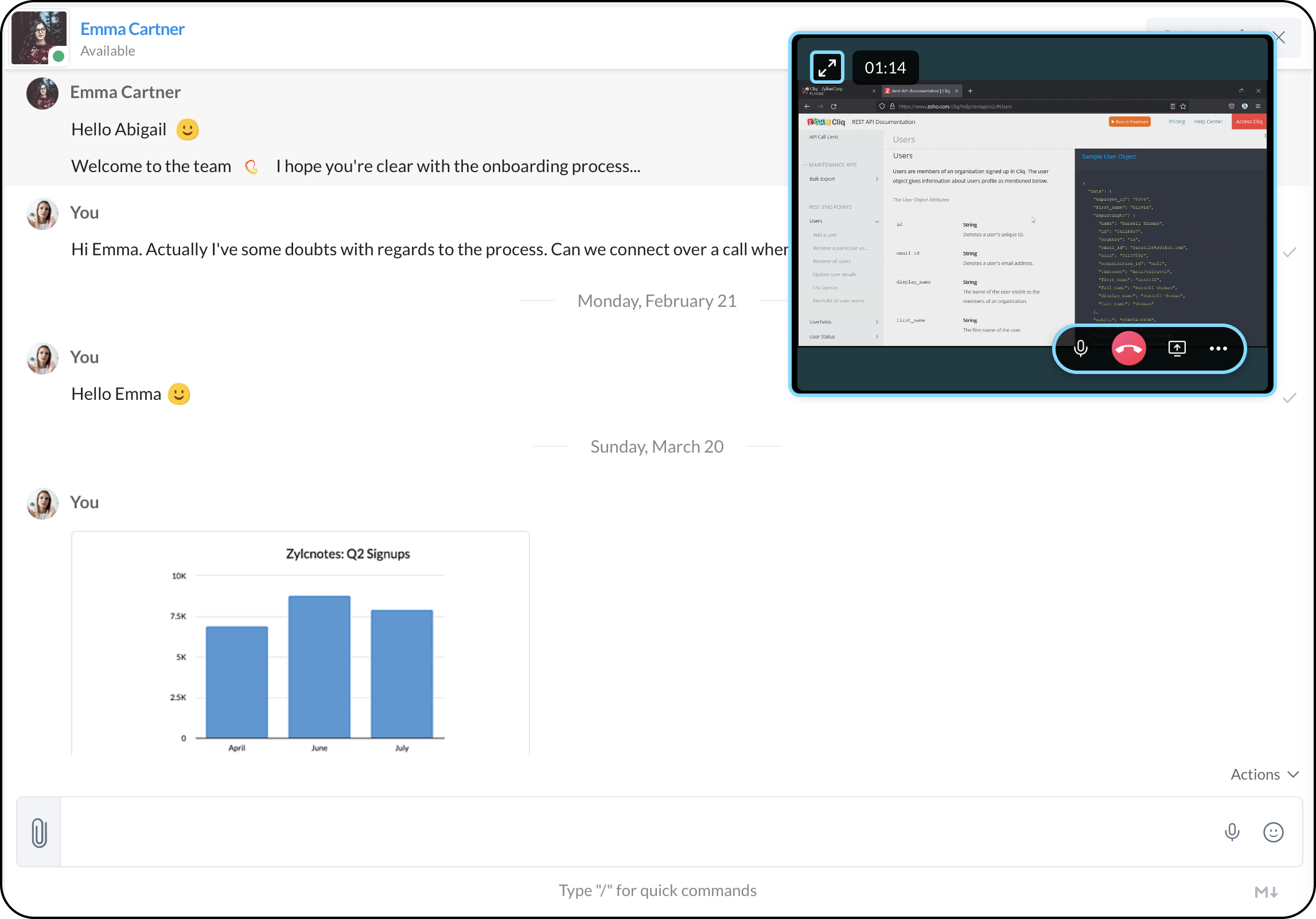Click the call timer showing 01:14
Viewport: 1316px width, 919px height.
(885, 68)
